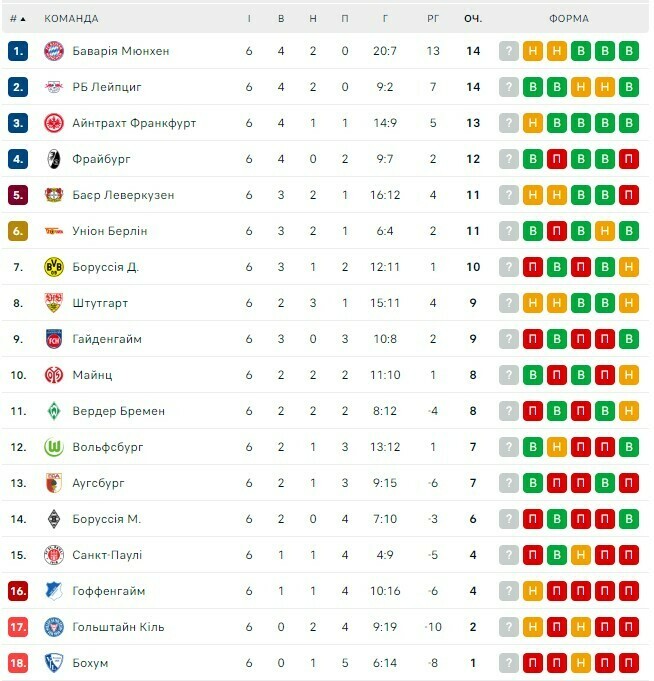Click the RB Leipzig club crest
654x681 pixels.
coord(54,87)
